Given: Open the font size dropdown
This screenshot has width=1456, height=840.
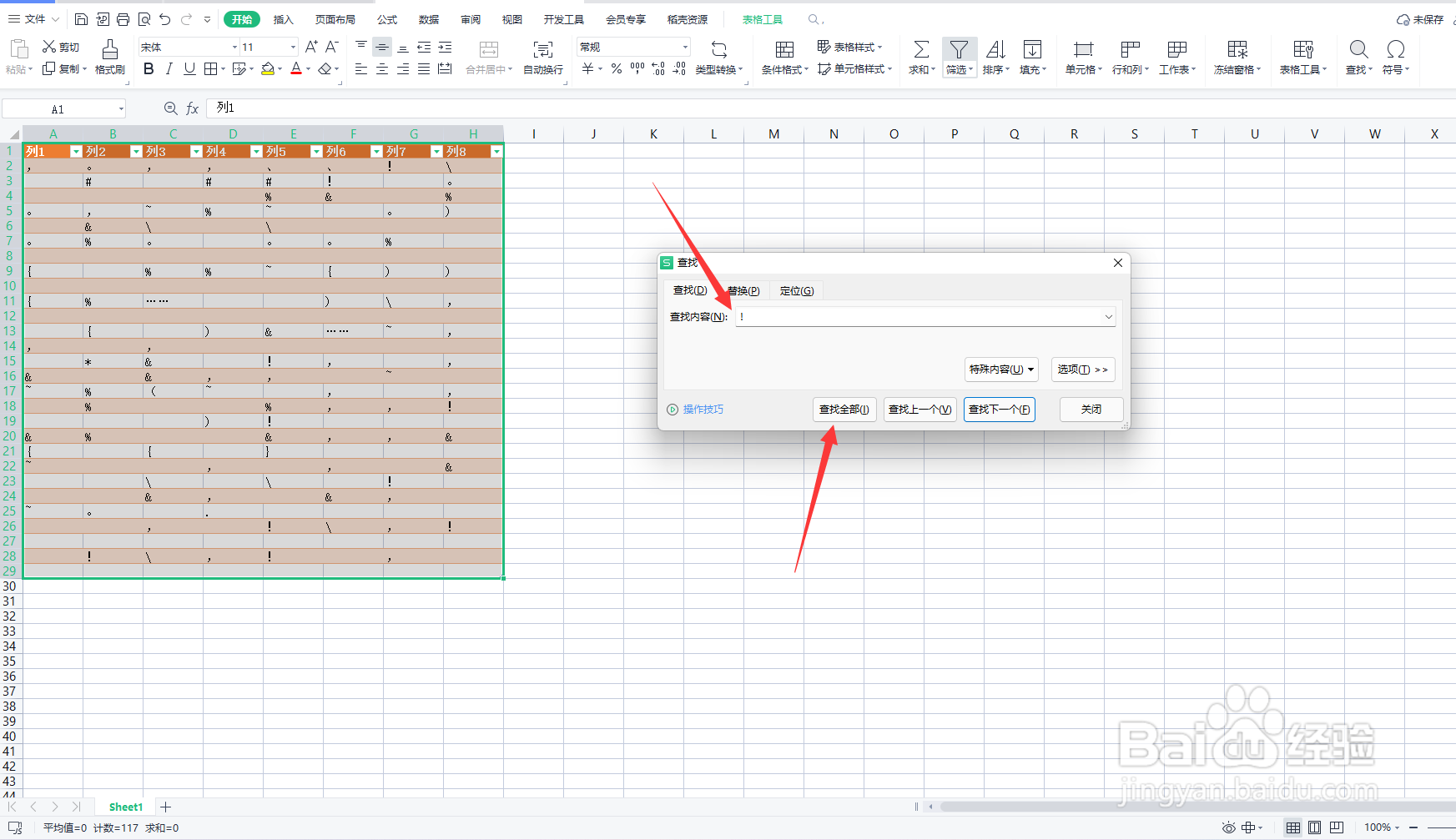Looking at the screenshot, I should pos(293,47).
